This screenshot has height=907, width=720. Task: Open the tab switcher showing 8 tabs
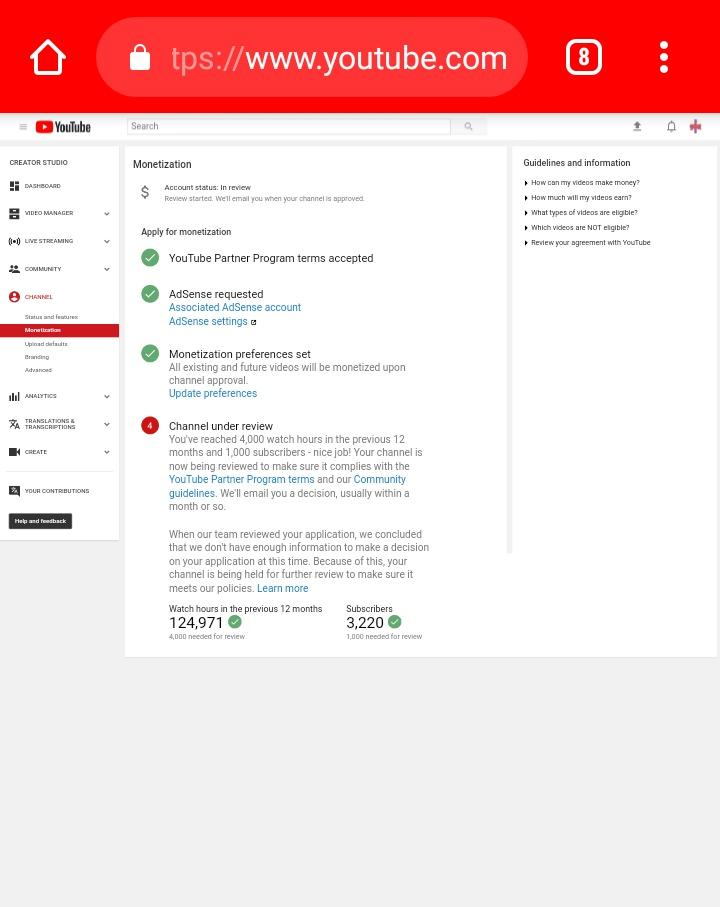pyautogui.click(x=584, y=57)
